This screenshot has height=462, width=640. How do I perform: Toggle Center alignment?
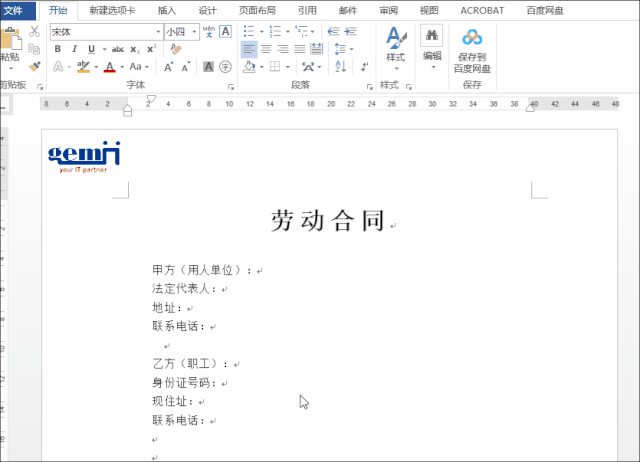(266, 49)
